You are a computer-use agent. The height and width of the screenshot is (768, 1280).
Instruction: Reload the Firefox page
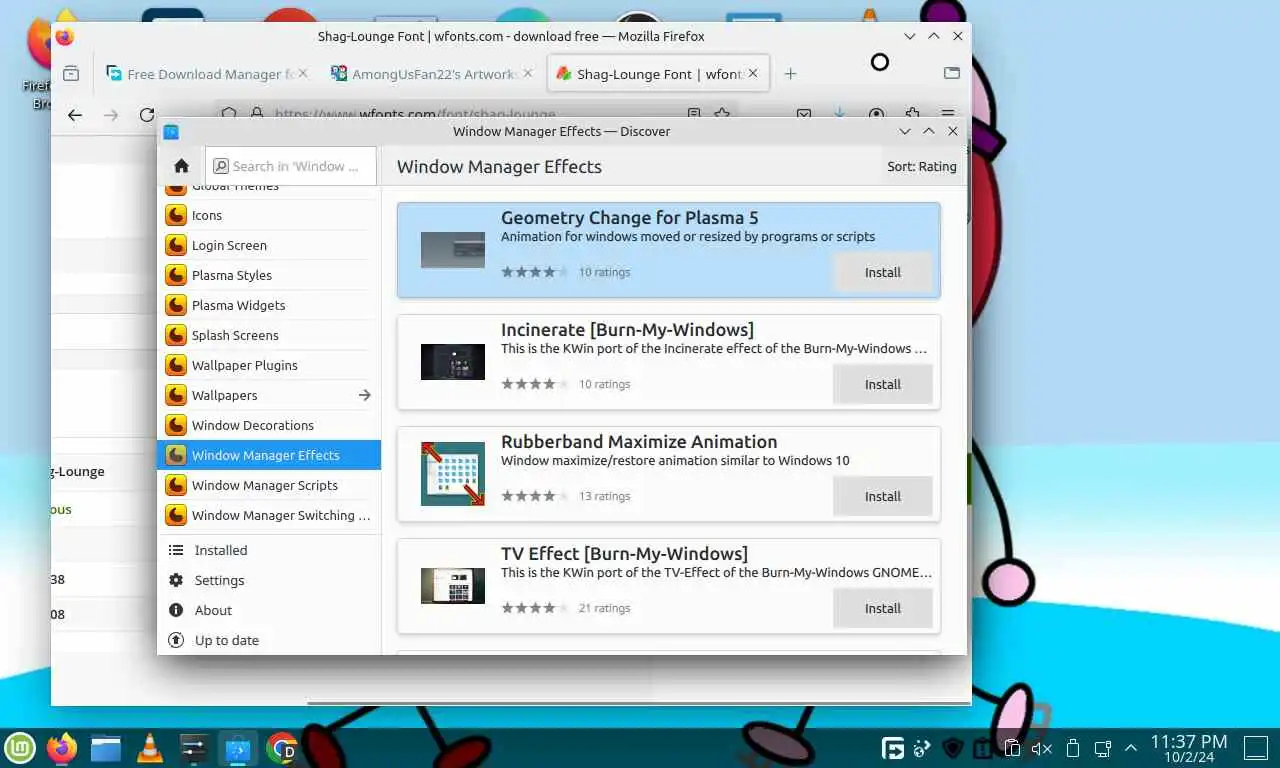click(147, 115)
